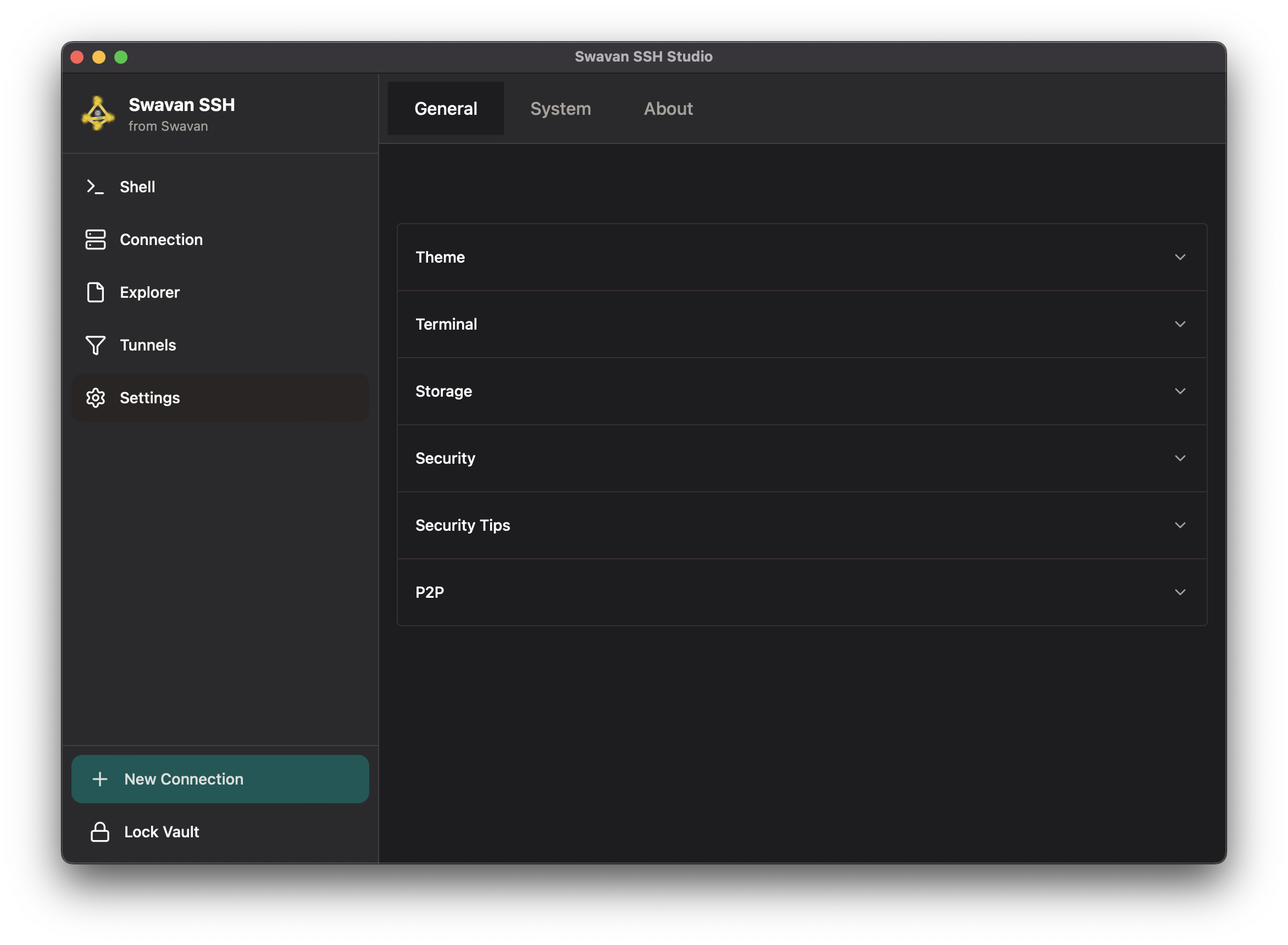This screenshot has height=945, width=1288.
Task: Select the Shell terminal icon
Action: (96, 186)
